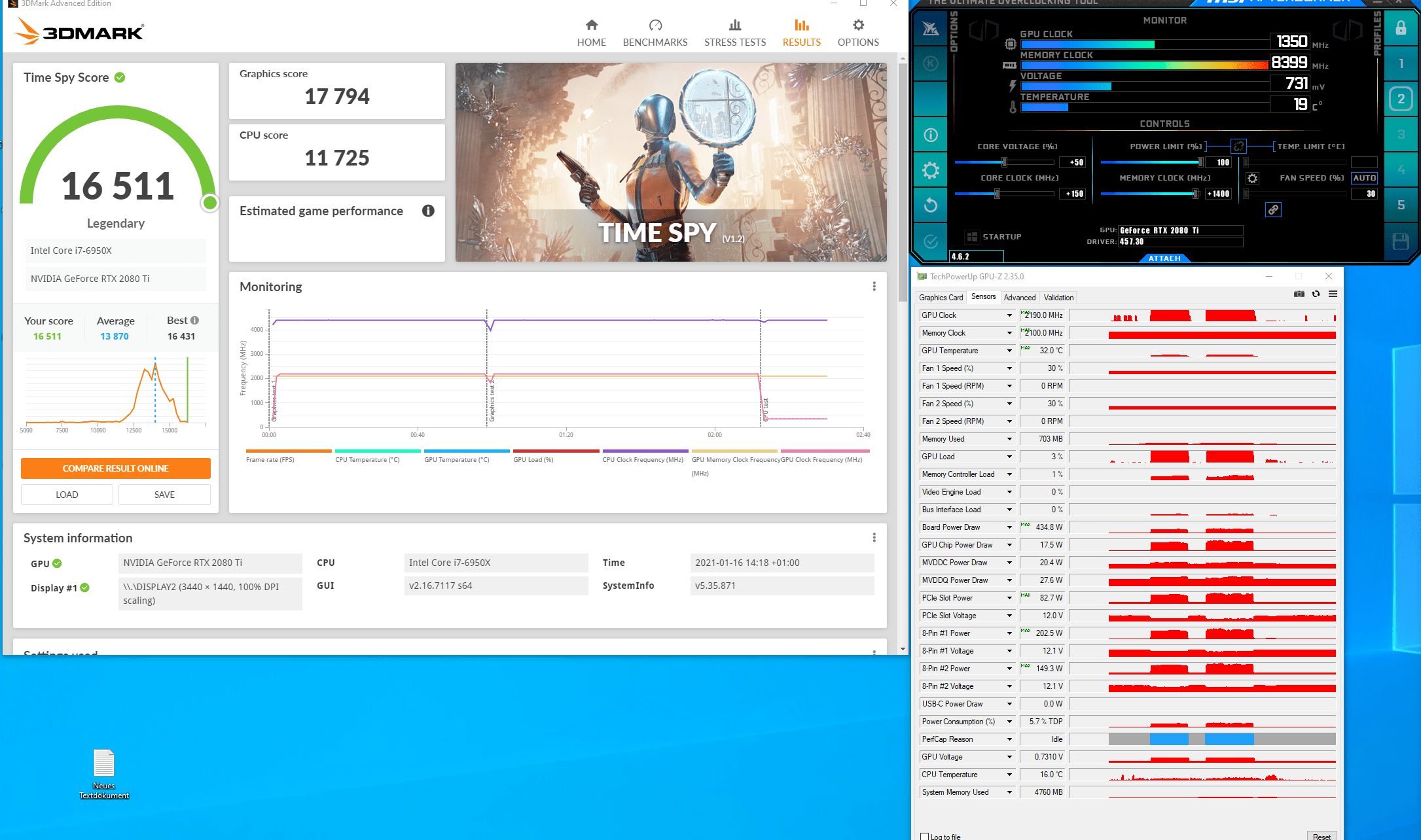Click GPU-Z refresh icon
Screen dimensions: 1421x840
point(1316,294)
